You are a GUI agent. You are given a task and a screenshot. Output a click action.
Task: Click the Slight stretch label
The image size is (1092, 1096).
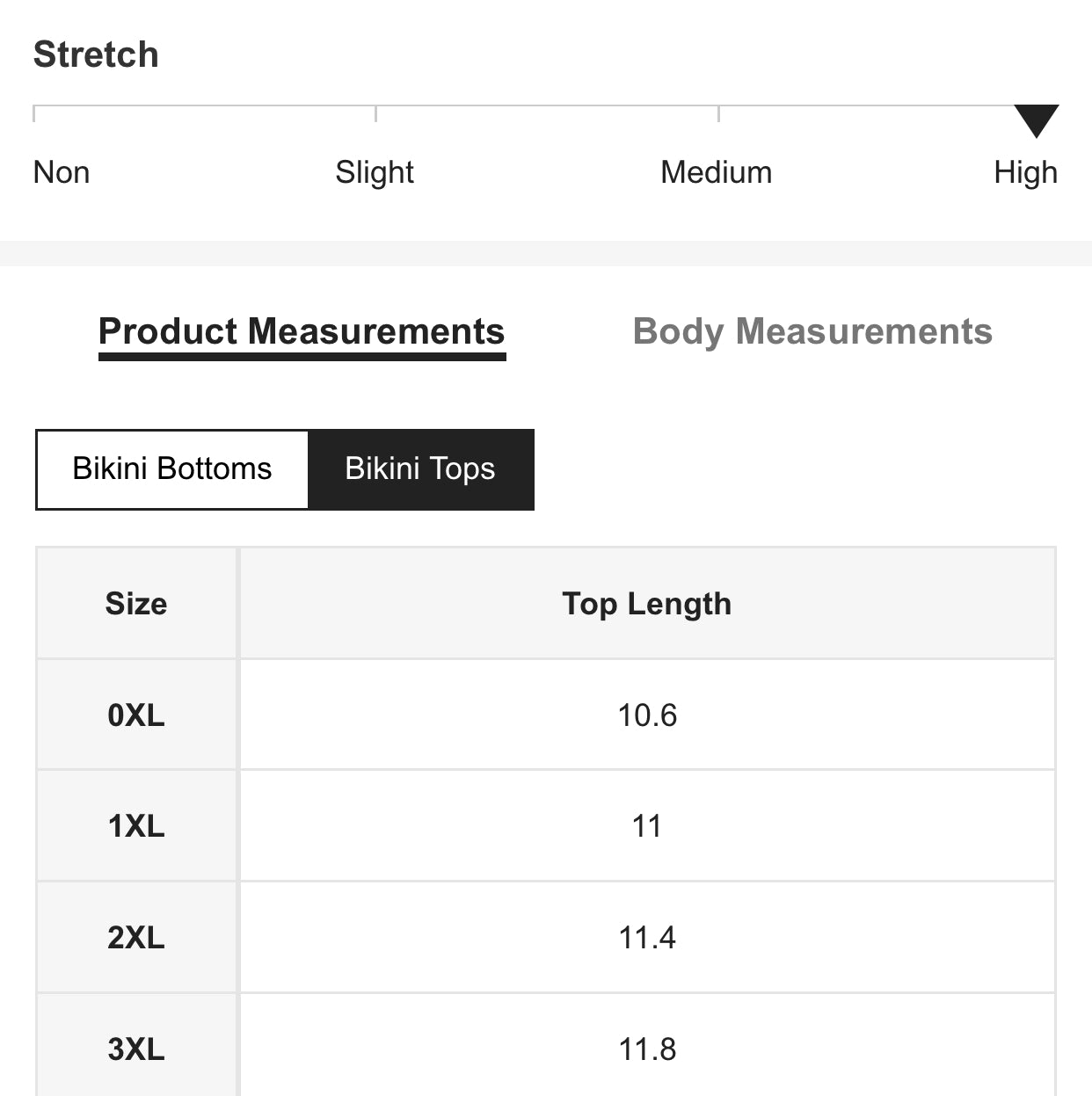click(375, 172)
